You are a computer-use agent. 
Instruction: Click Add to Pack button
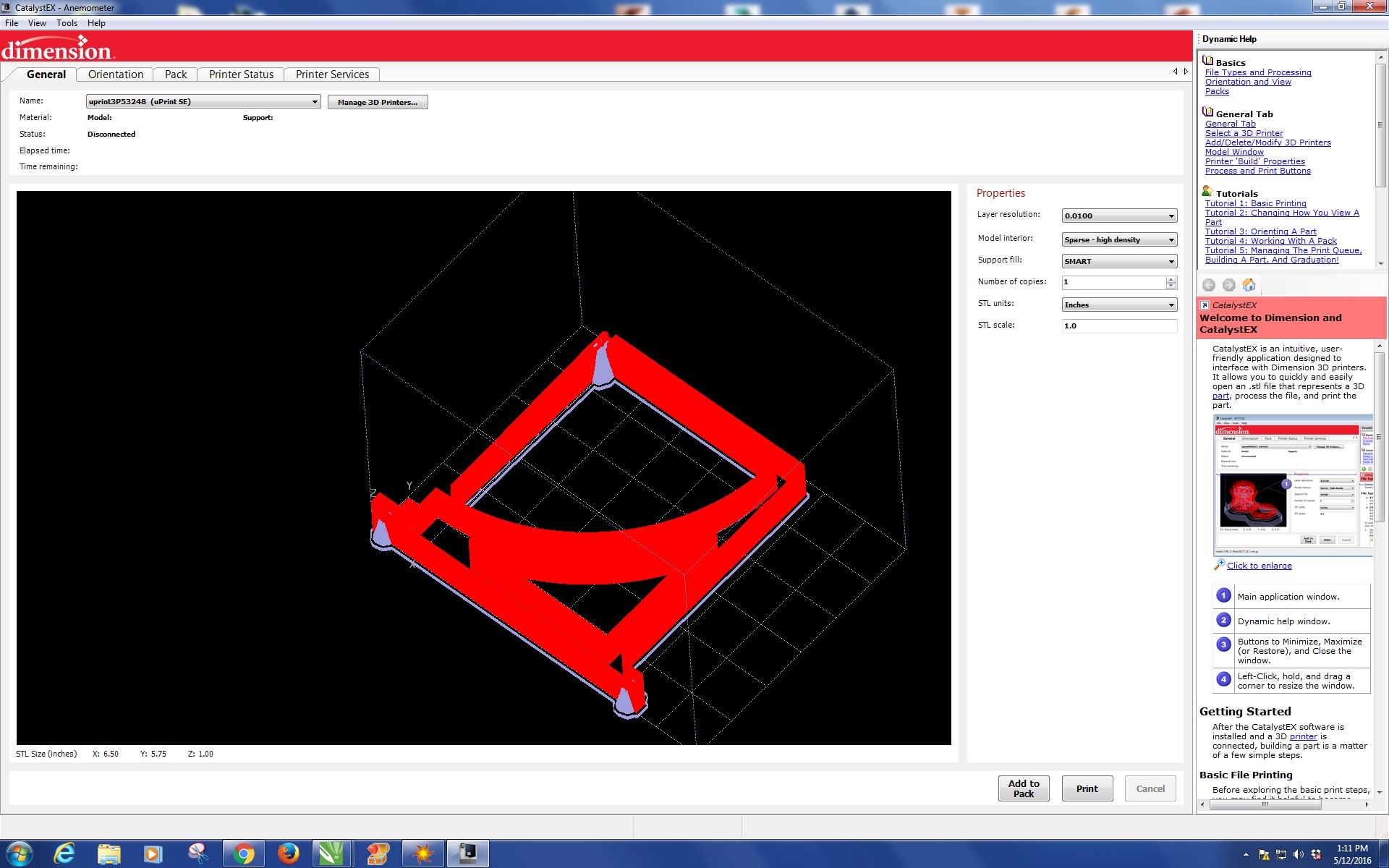click(1024, 788)
